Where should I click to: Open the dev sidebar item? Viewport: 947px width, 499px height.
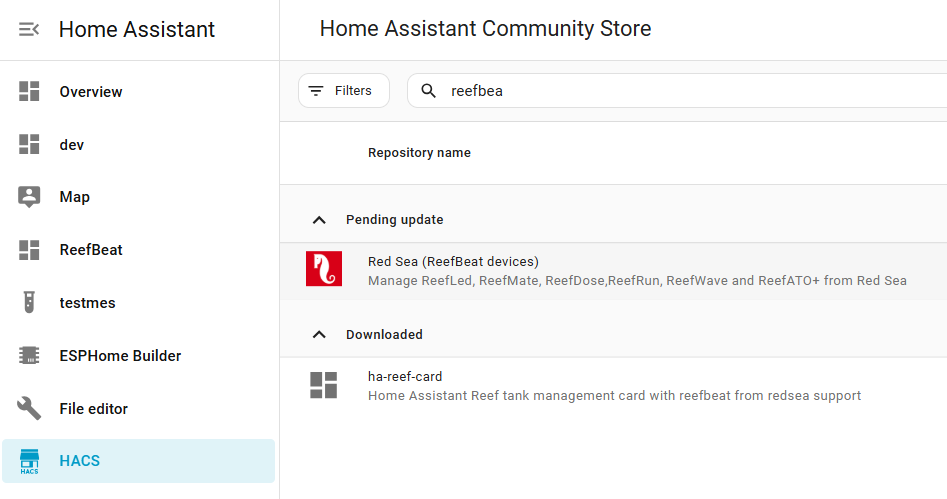138,145
